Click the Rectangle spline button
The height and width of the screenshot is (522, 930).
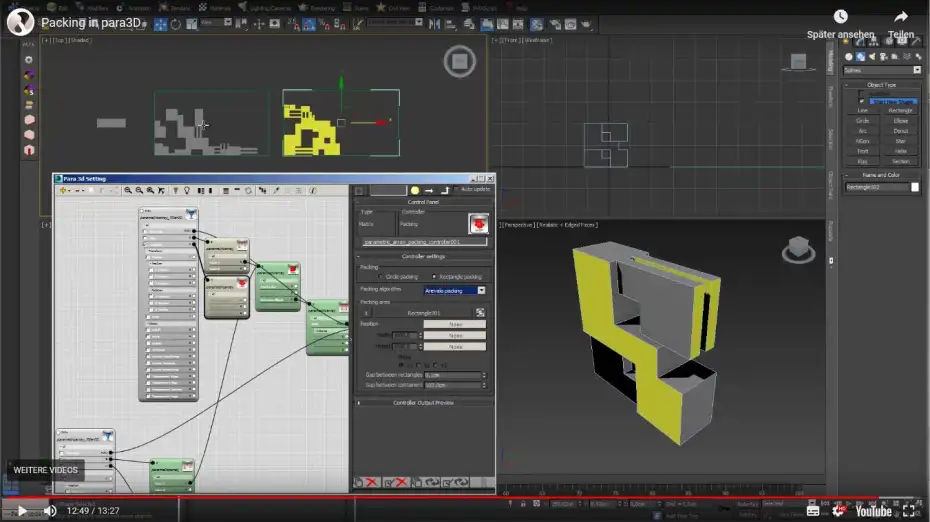click(900, 111)
